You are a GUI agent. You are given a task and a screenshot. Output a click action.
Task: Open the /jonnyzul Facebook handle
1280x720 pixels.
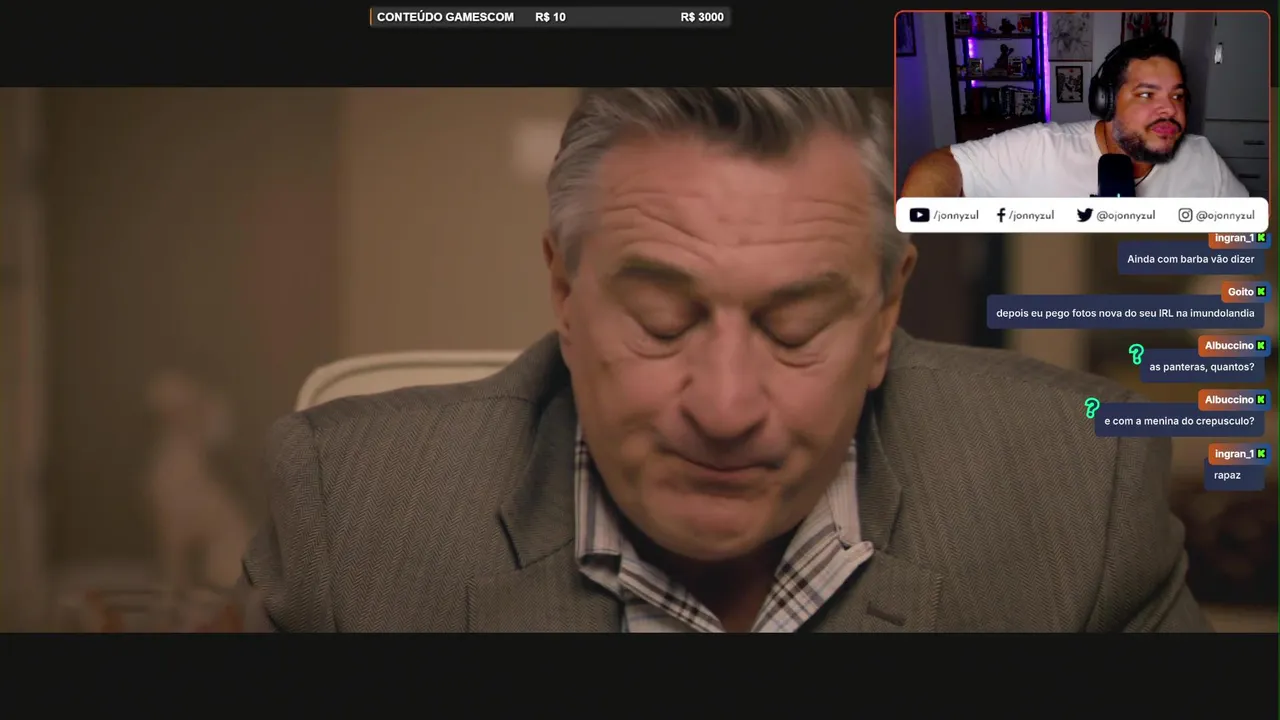(1031, 215)
